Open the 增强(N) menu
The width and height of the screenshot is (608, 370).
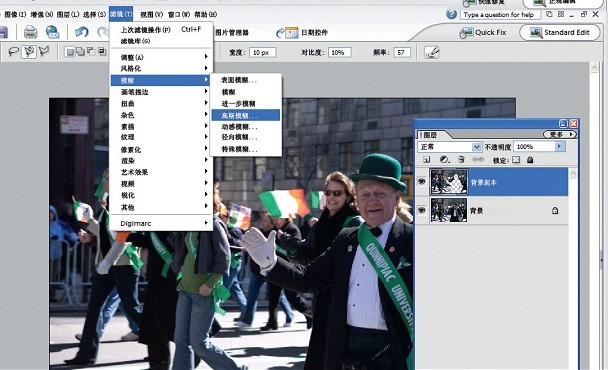(41, 14)
